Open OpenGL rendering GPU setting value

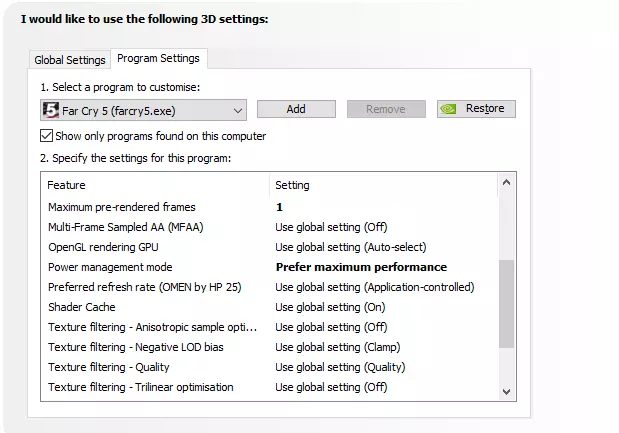[350, 247]
